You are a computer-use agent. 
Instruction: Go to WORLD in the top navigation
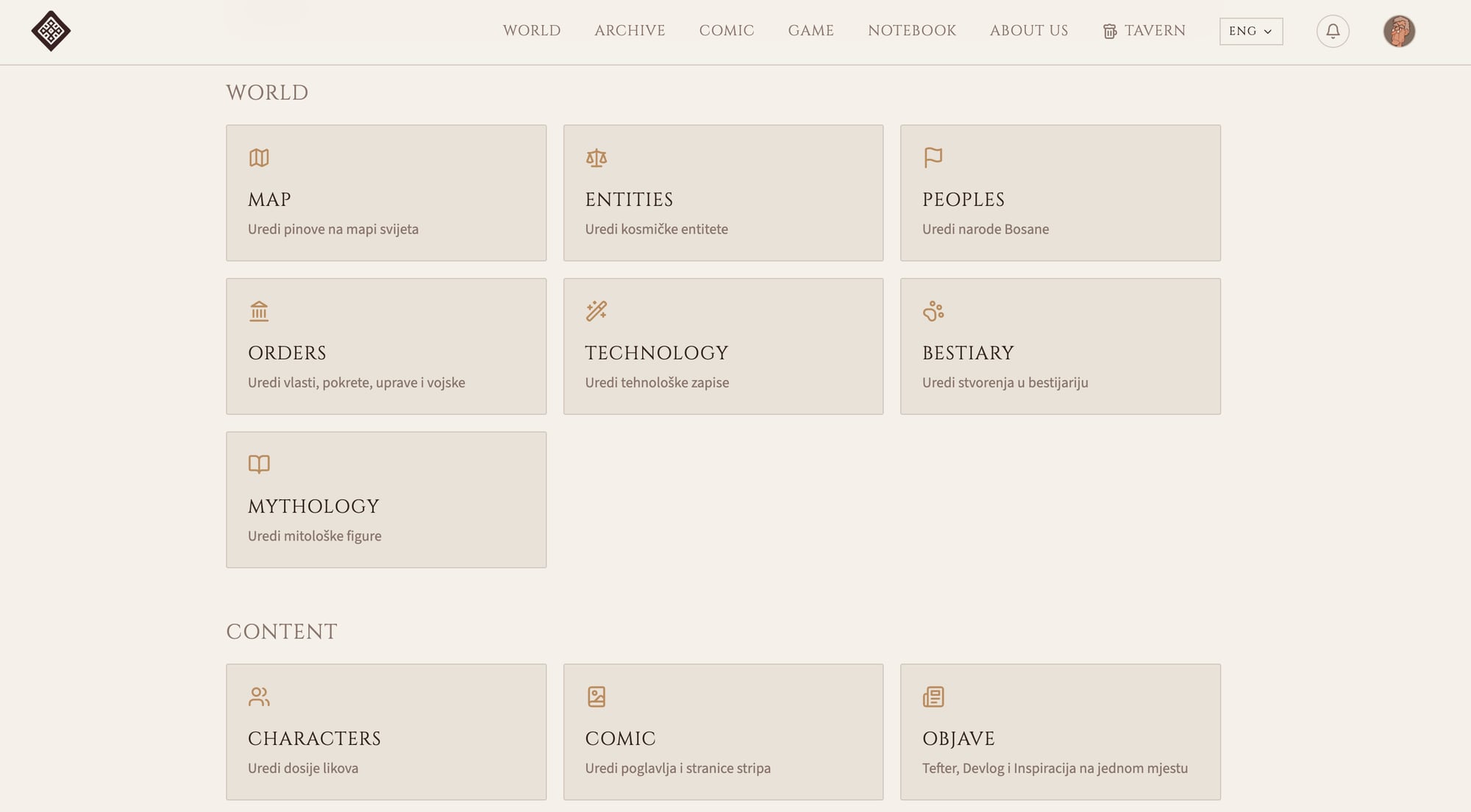click(532, 31)
